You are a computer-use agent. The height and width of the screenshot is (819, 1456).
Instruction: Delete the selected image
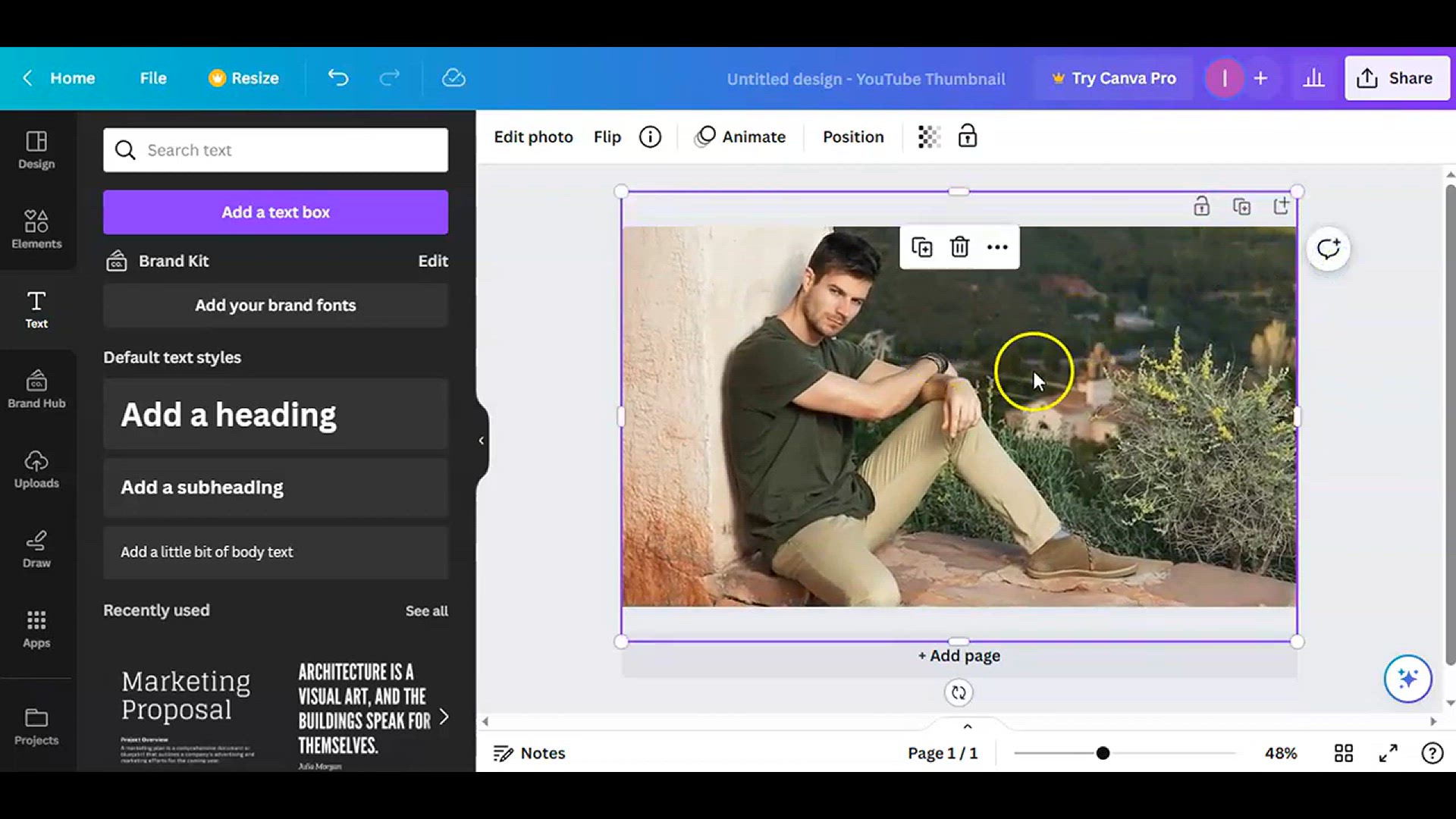click(x=959, y=247)
